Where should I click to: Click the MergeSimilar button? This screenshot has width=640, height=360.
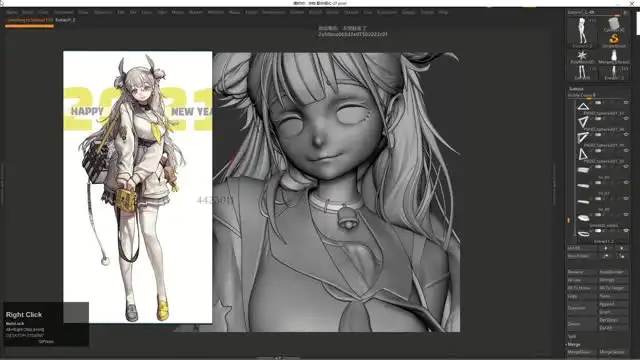(x=613, y=352)
